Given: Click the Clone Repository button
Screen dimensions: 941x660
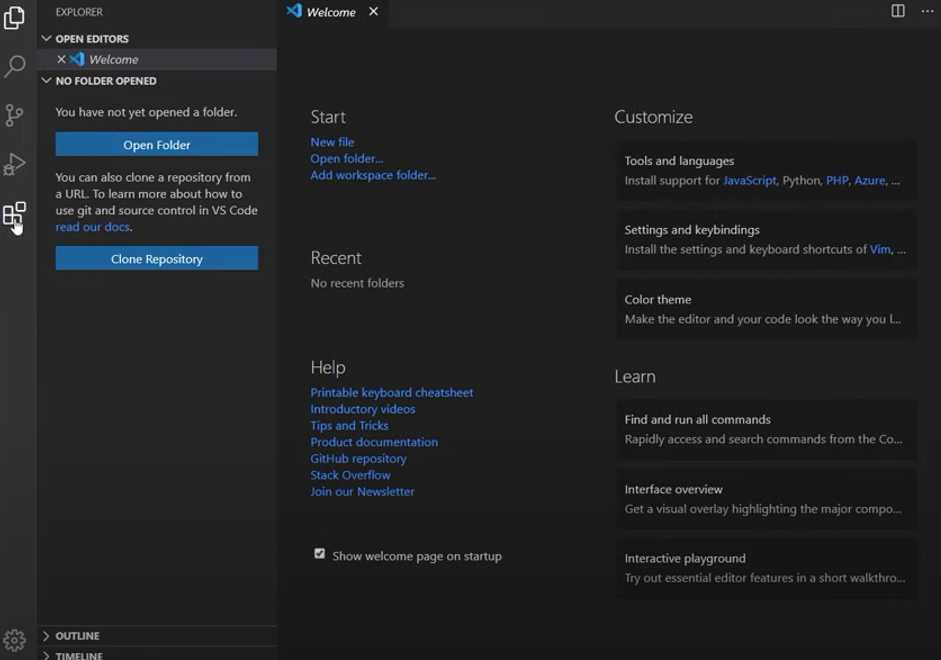Looking at the screenshot, I should click(157, 259).
